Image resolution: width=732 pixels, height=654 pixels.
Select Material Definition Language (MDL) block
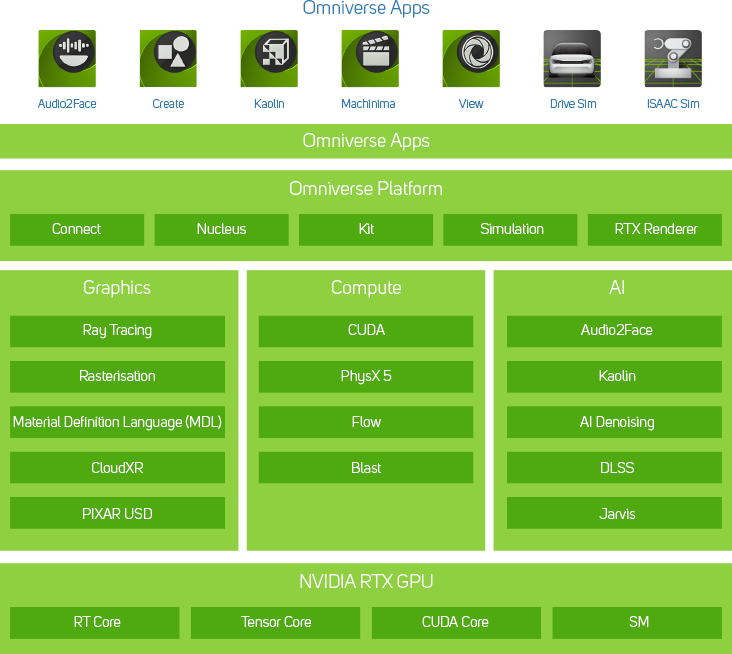(117, 422)
